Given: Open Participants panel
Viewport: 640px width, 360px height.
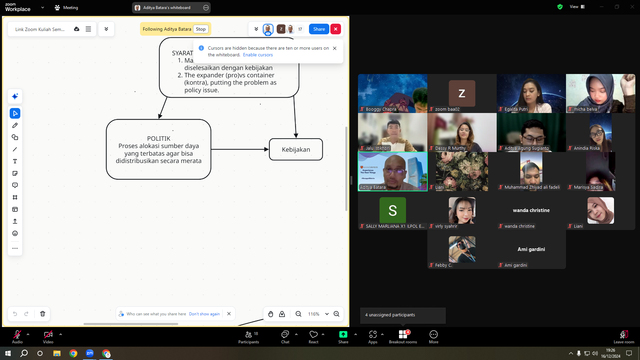Looking at the screenshot, I should point(249,337).
